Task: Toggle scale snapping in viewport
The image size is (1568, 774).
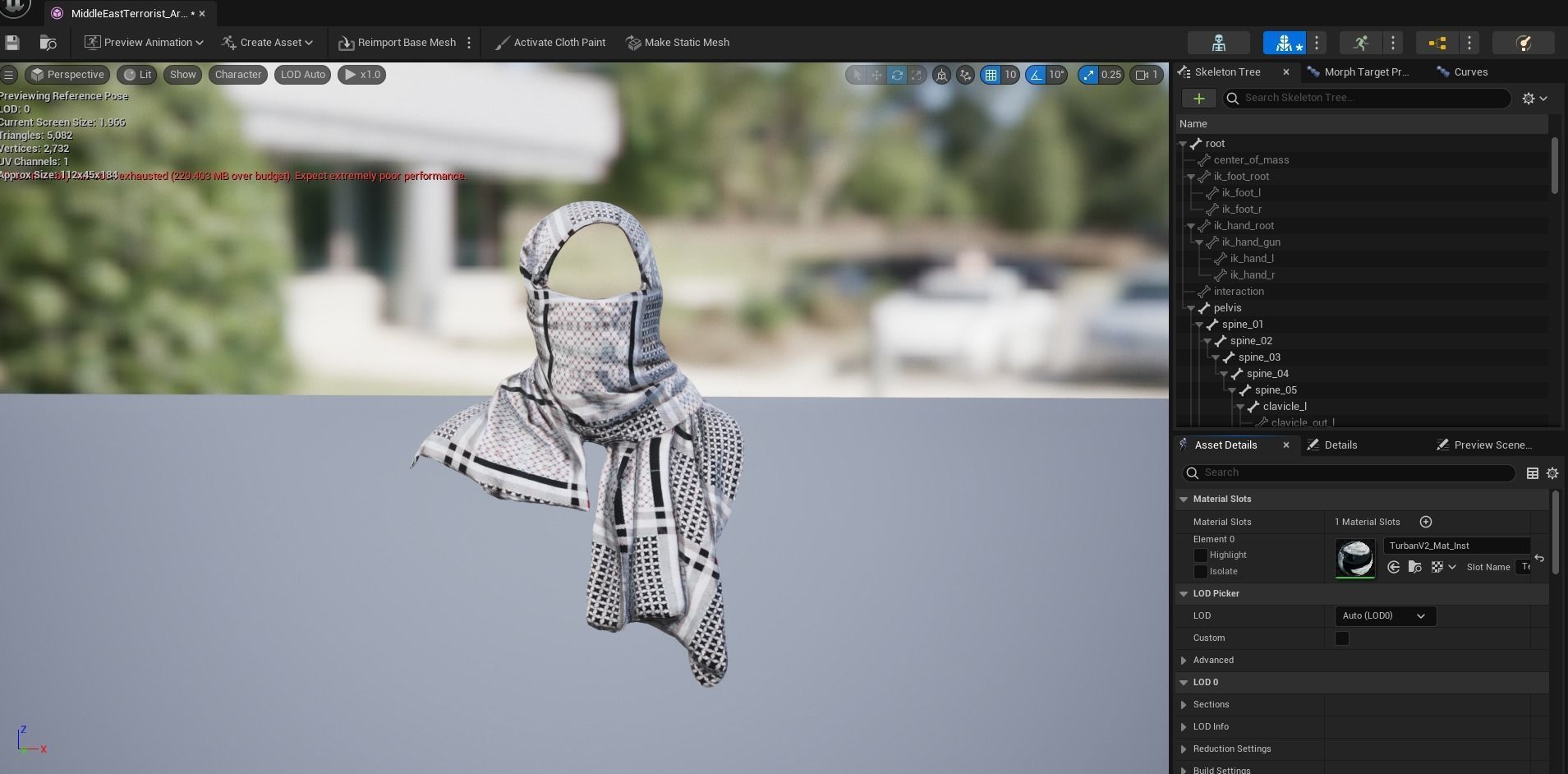Action: coord(1088,75)
